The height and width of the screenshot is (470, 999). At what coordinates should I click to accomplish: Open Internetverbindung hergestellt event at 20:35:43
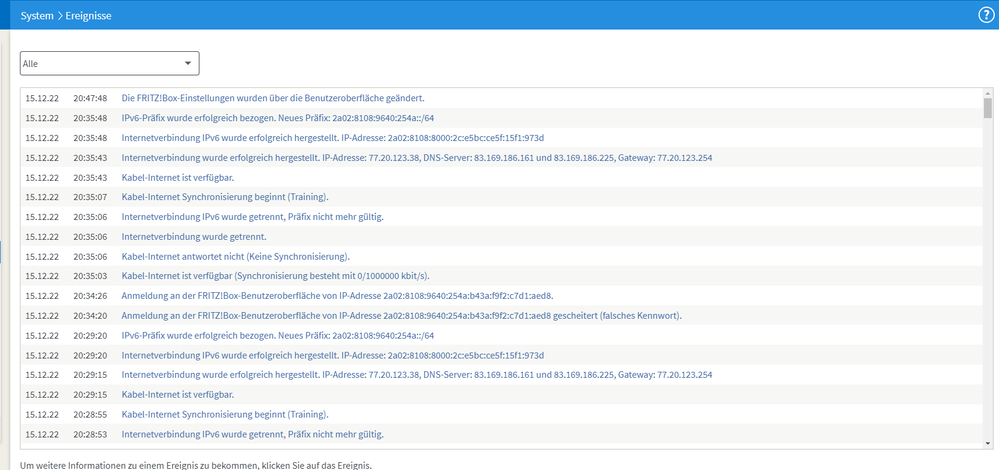click(417, 158)
